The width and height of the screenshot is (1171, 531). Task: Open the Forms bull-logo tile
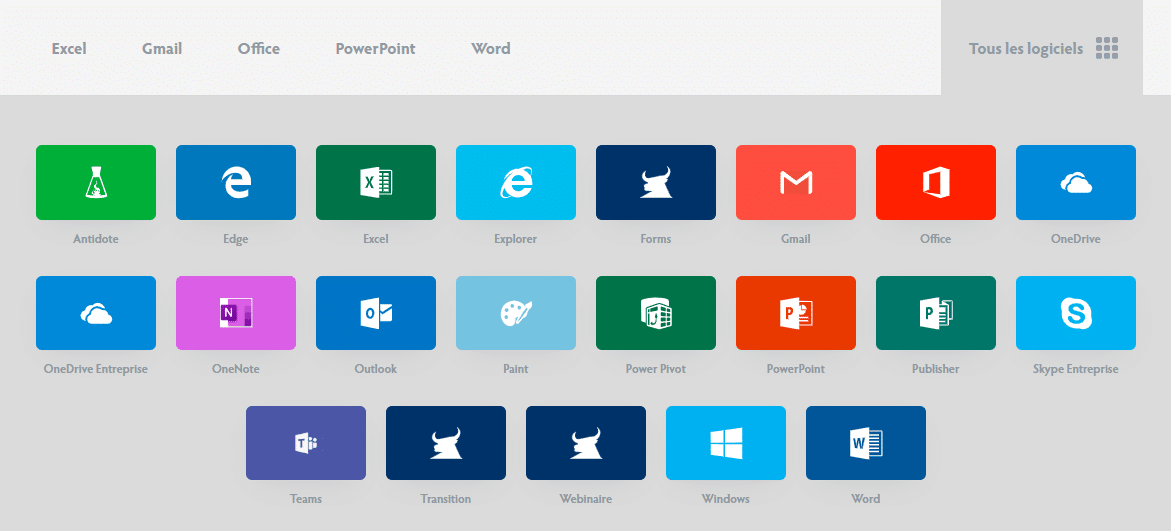point(656,182)
